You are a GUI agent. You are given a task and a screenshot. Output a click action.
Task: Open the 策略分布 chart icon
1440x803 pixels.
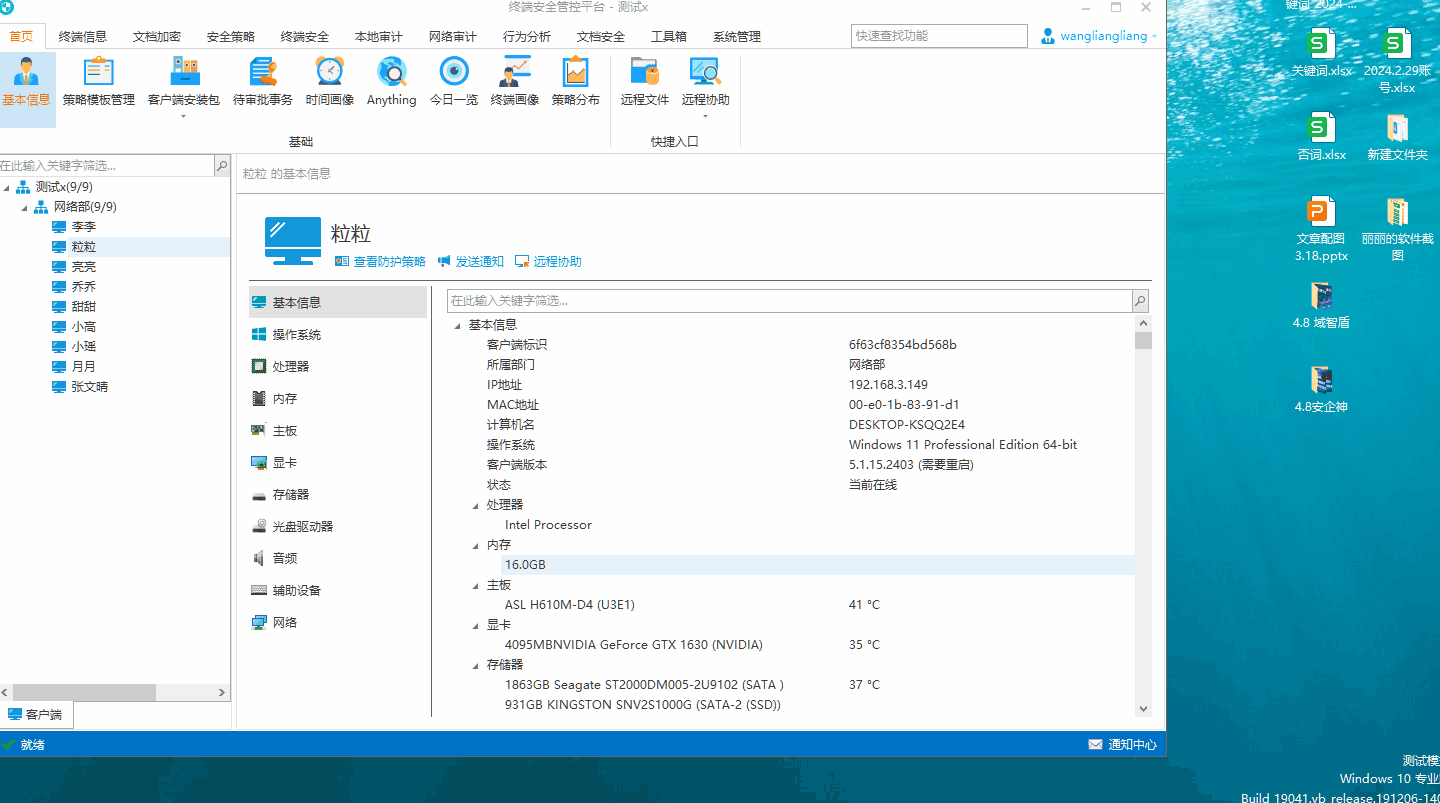[576, 81]
